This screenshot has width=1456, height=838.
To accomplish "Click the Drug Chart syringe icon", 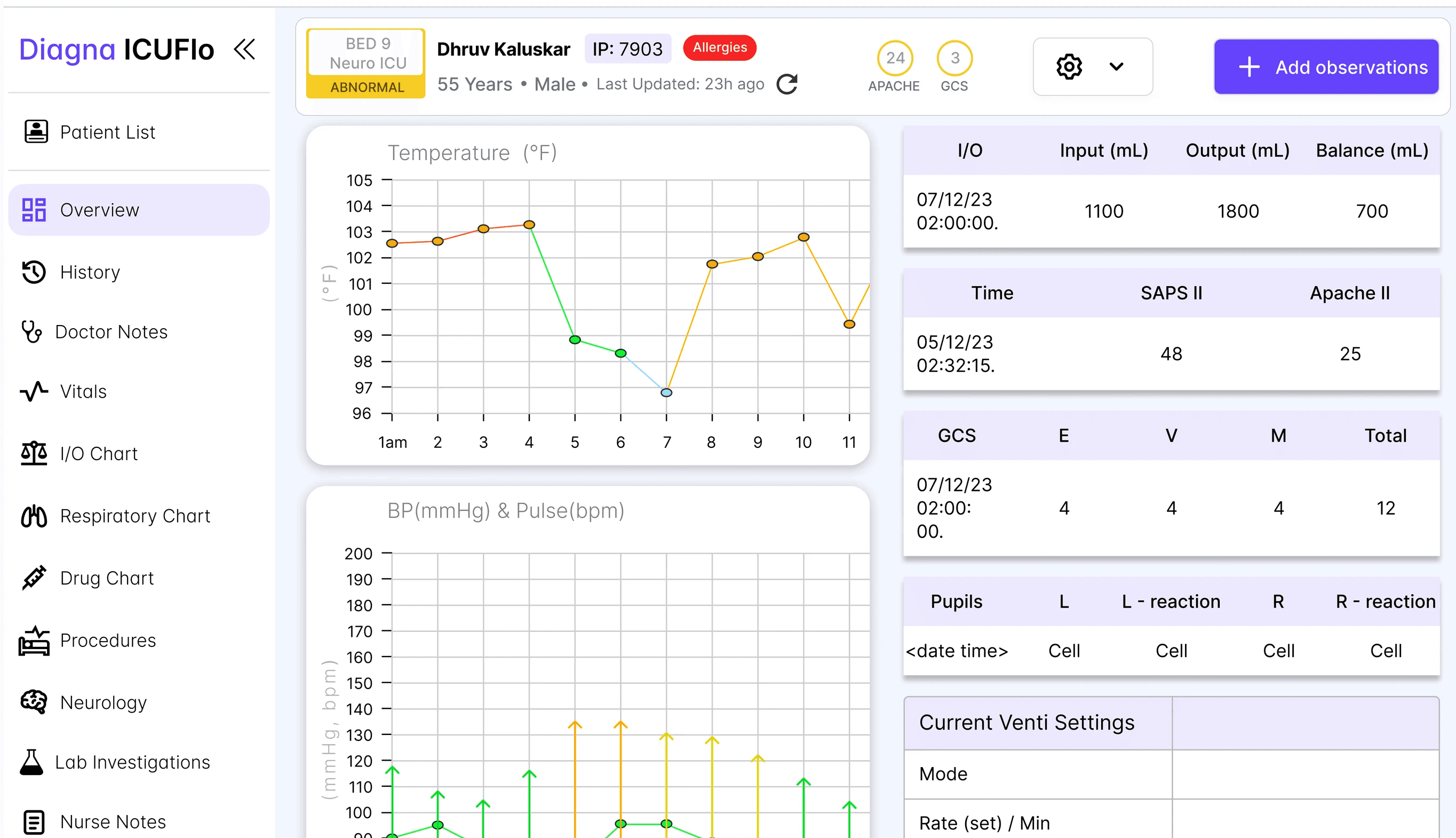I will tap(34, 578).
